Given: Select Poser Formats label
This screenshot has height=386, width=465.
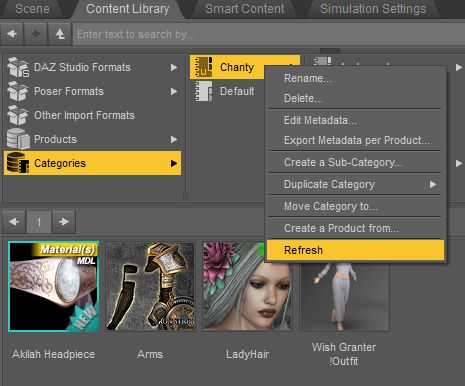Looking at the screenshot, I should click(69, 91).
